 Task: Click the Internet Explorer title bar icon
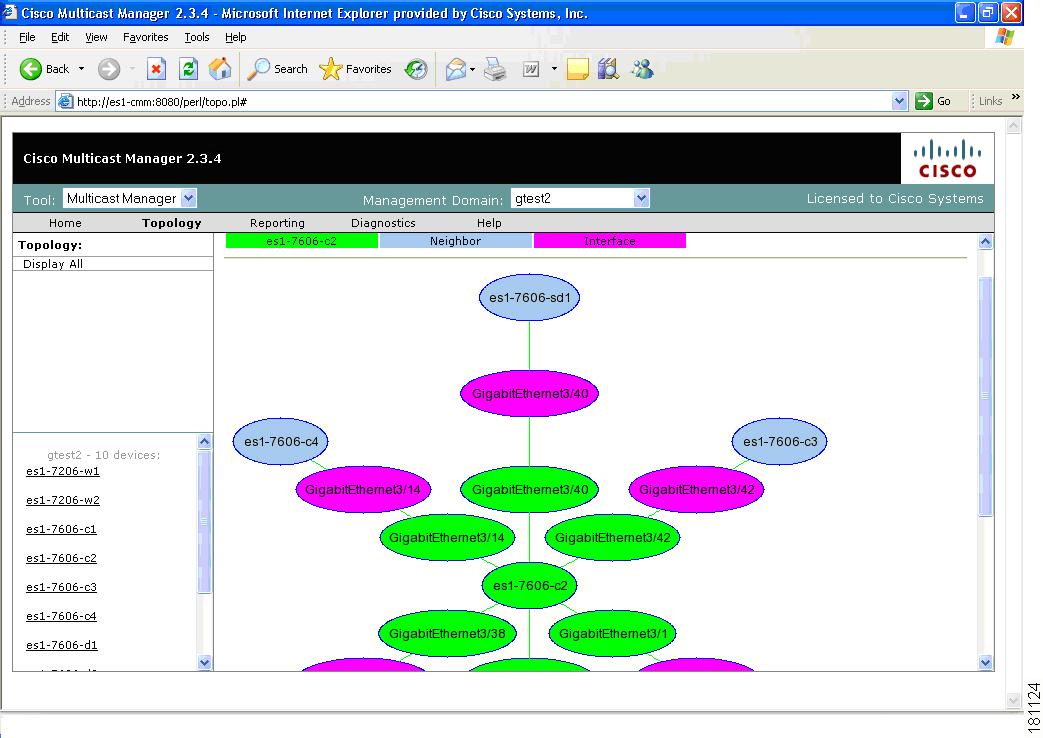click(9, 12)
